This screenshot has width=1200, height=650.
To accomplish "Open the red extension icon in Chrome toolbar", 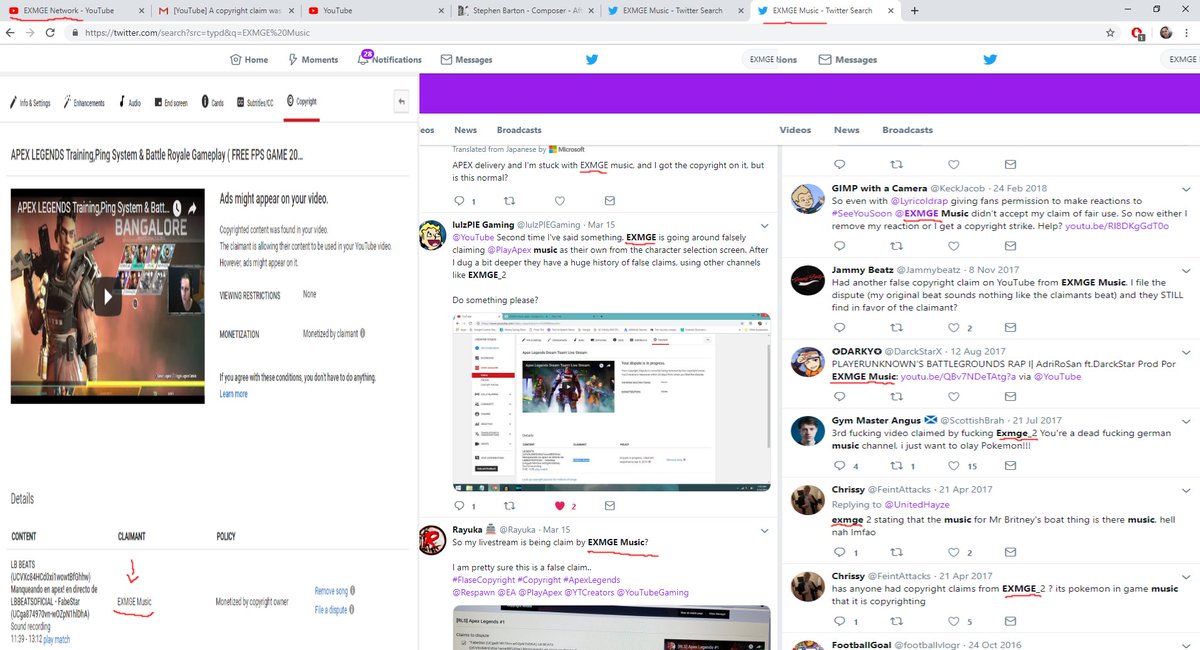I will (x=1138, y=32).
